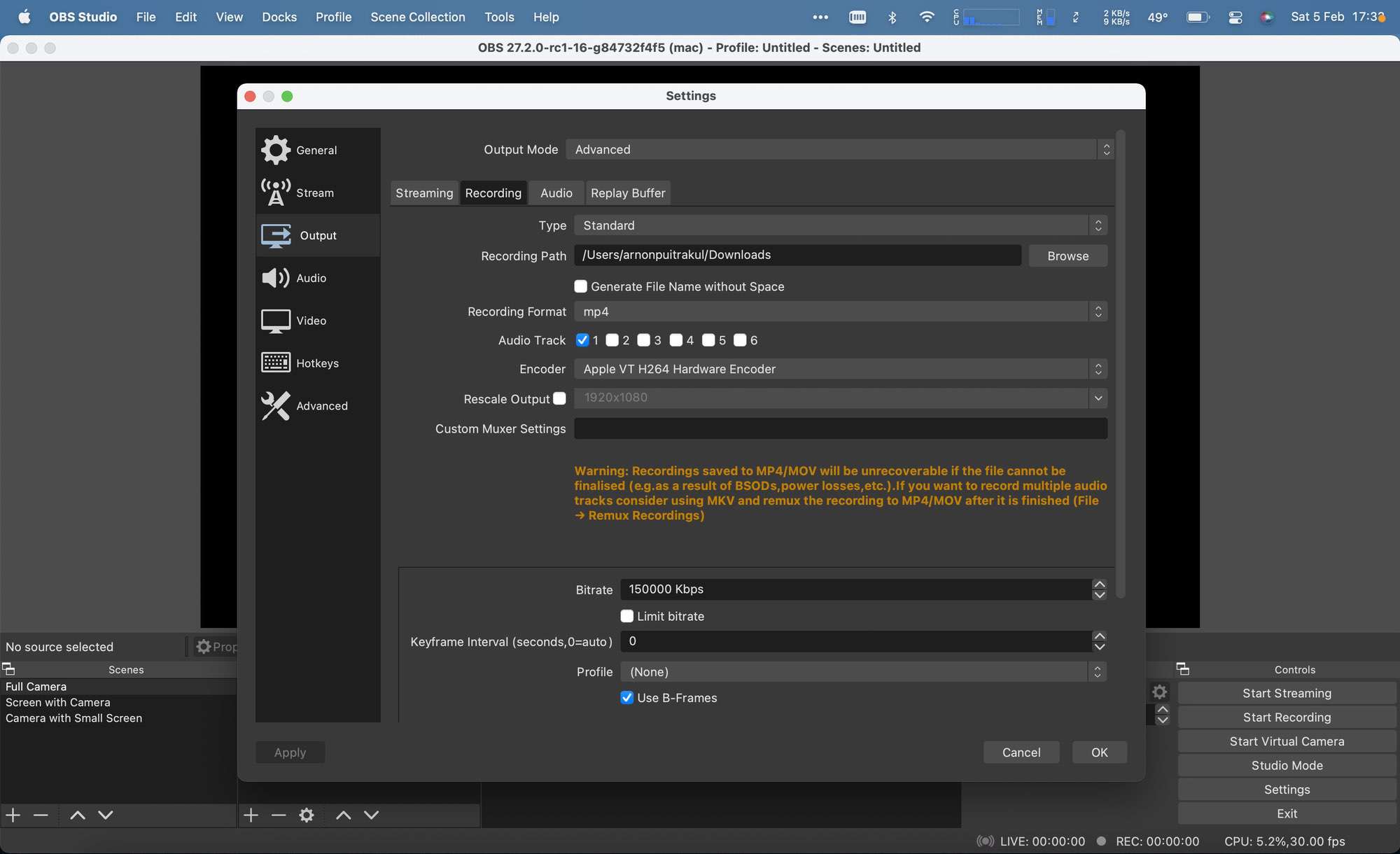Screen dimensions: 1400x854
Task: Move scene down in Scenes dock
Action: click(x=106, y=815)
